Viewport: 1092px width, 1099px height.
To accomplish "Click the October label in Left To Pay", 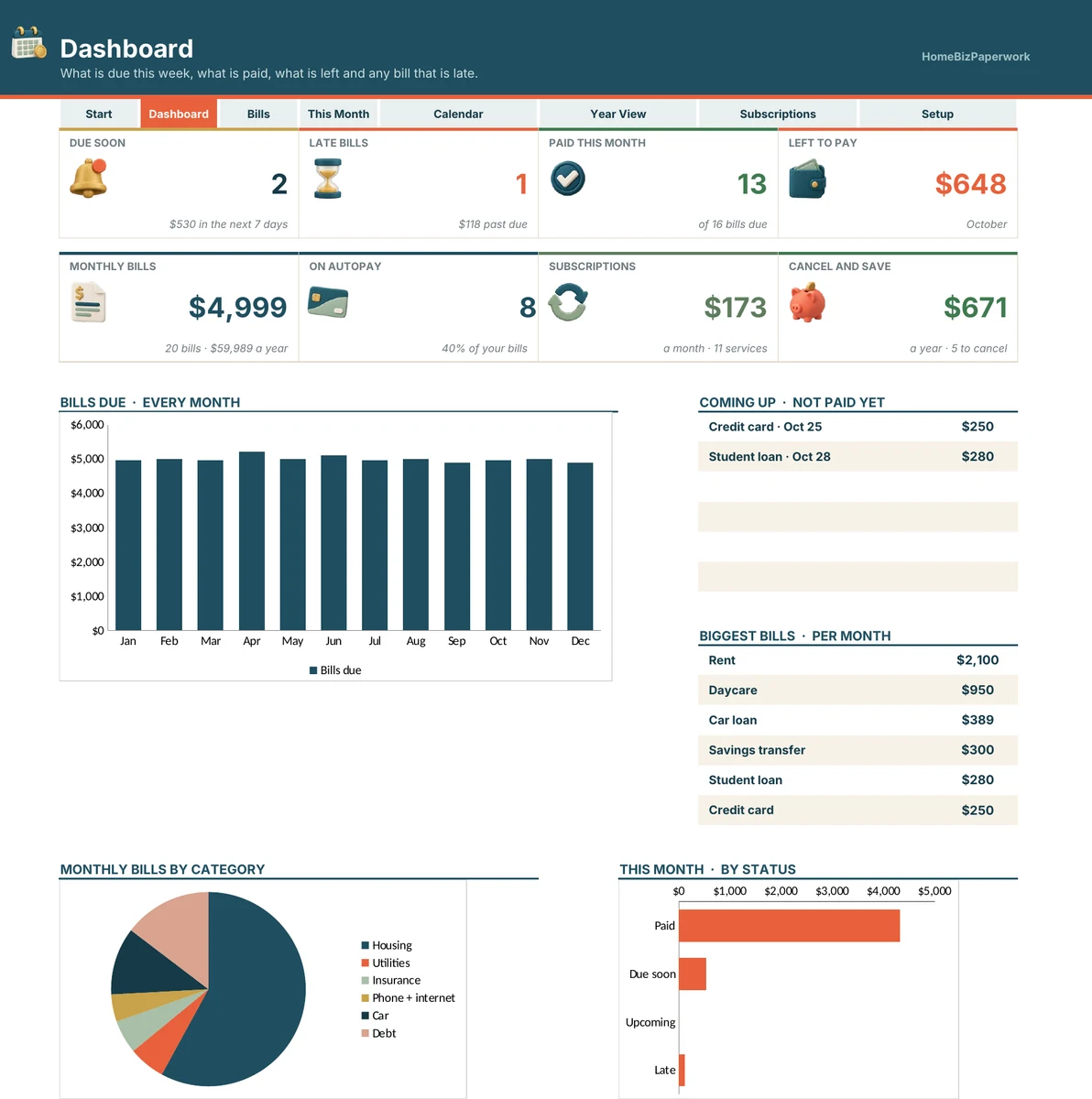I will click(x=987, y=224).
